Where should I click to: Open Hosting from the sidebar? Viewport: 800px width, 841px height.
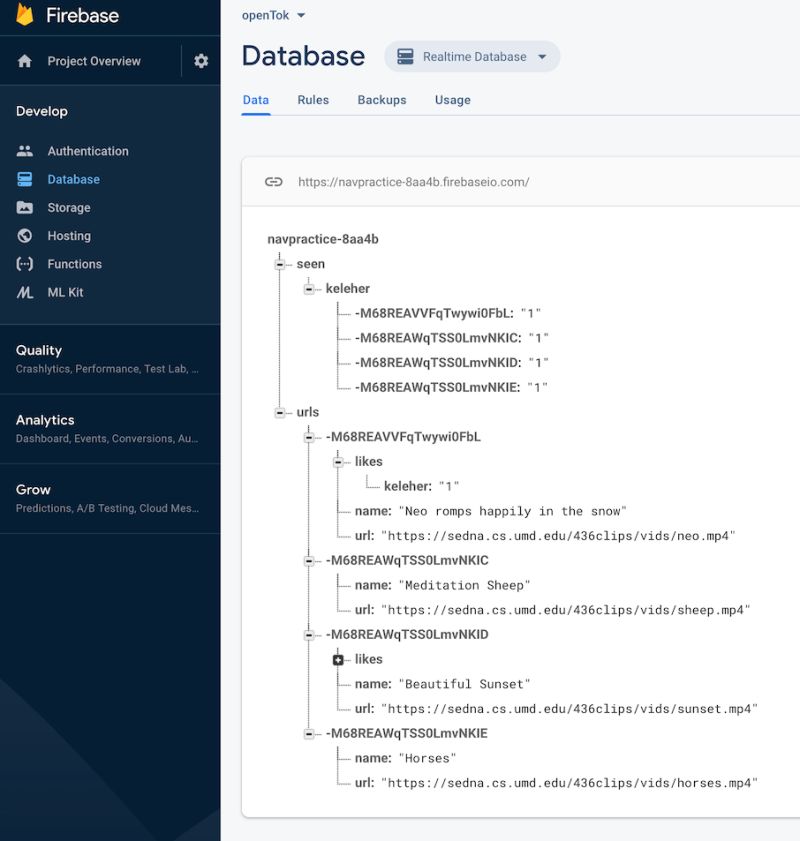tap(69, 235)
